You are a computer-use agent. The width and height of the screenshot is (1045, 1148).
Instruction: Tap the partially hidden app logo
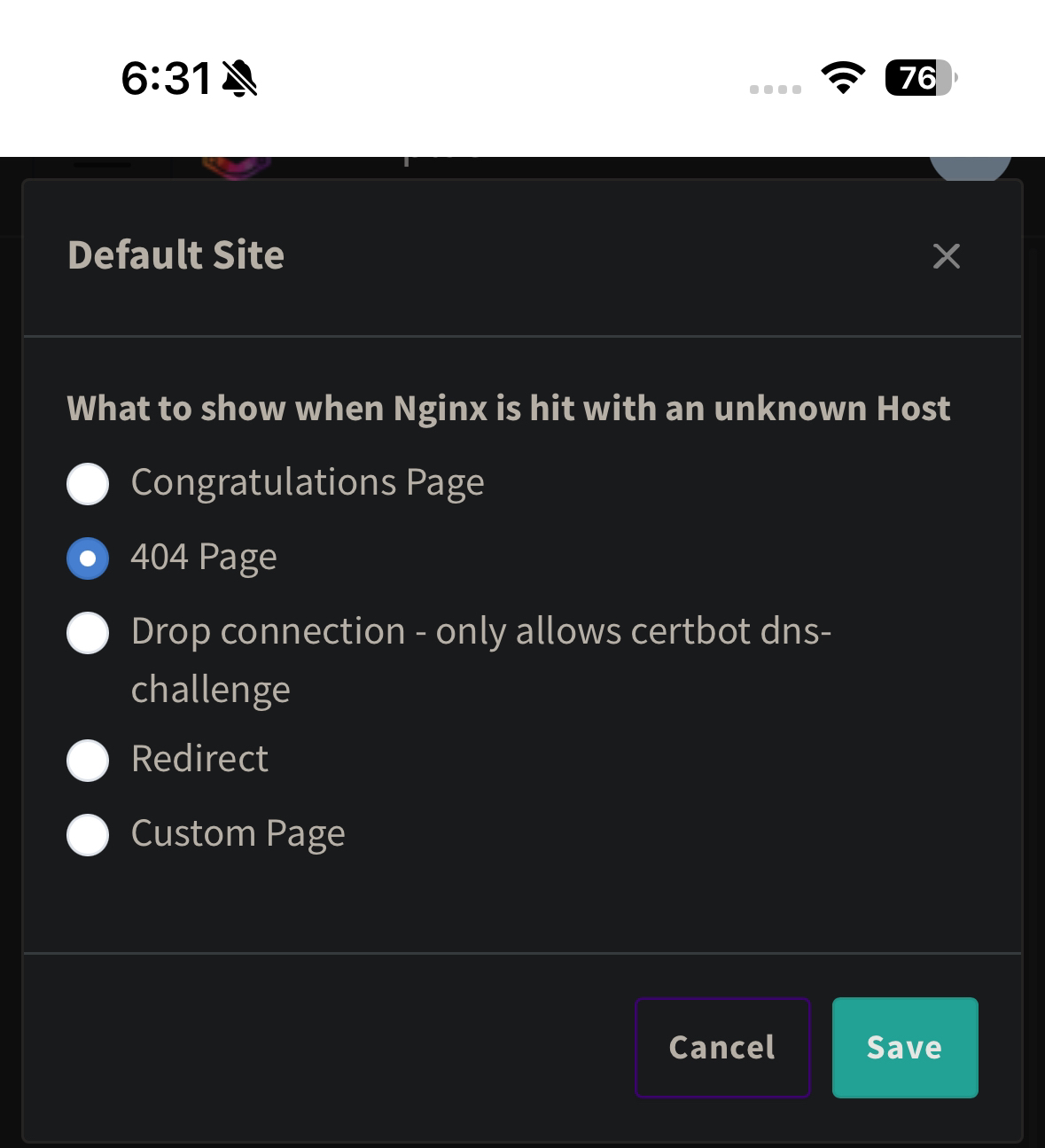coord(236,167)
